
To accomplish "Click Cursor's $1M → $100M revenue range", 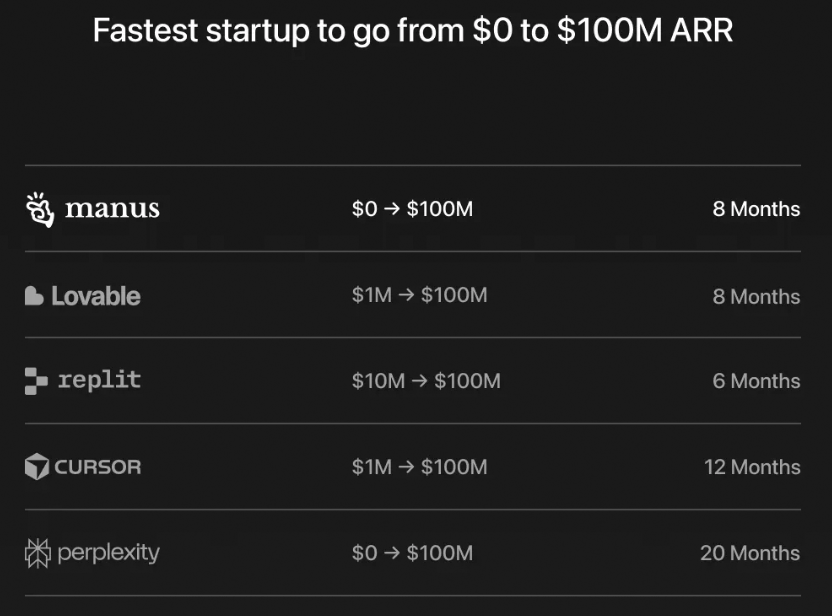I will (419, 467).
